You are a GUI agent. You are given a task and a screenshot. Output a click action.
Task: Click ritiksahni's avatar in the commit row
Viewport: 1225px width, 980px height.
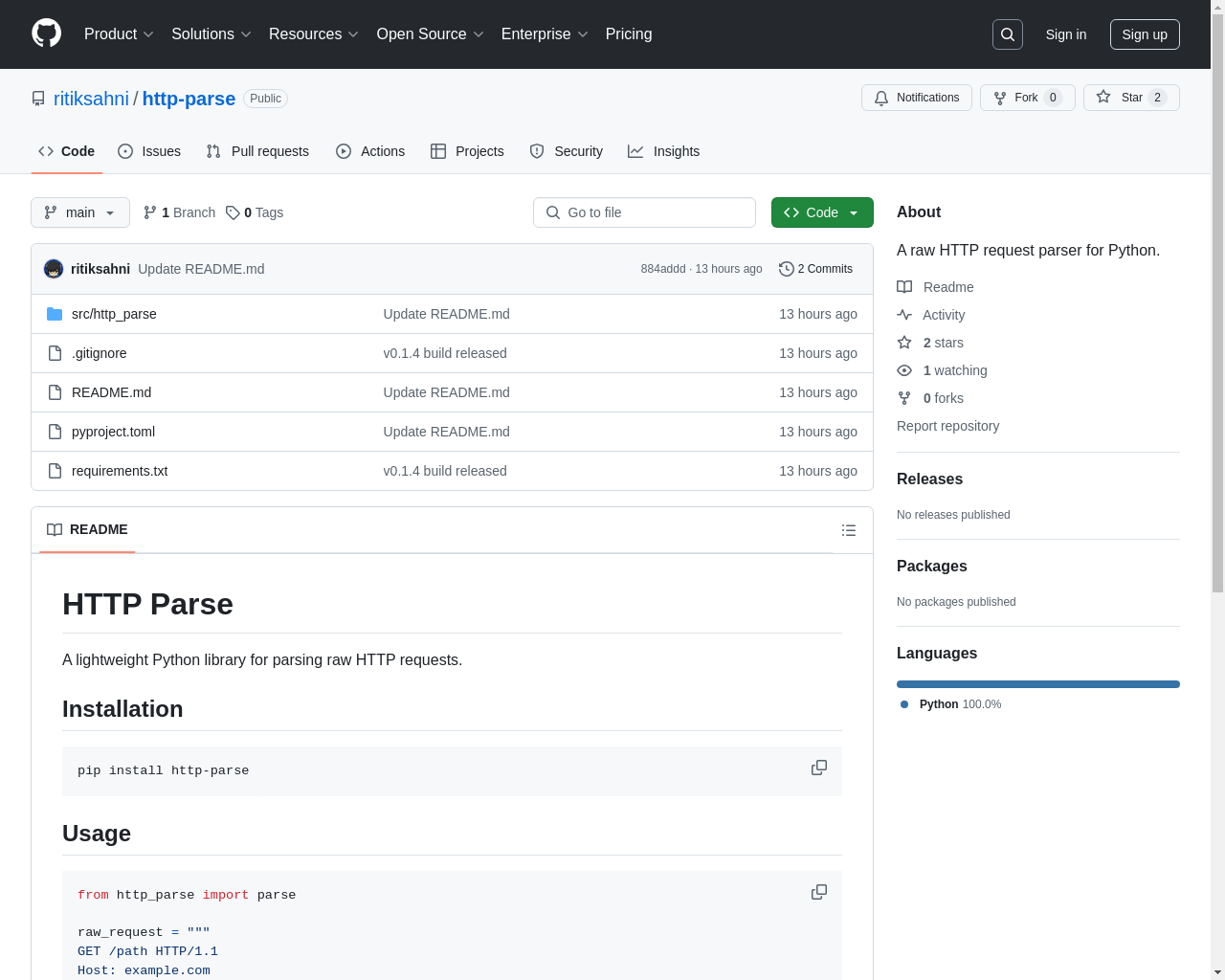pyautogui.click(x=54, y=269)
